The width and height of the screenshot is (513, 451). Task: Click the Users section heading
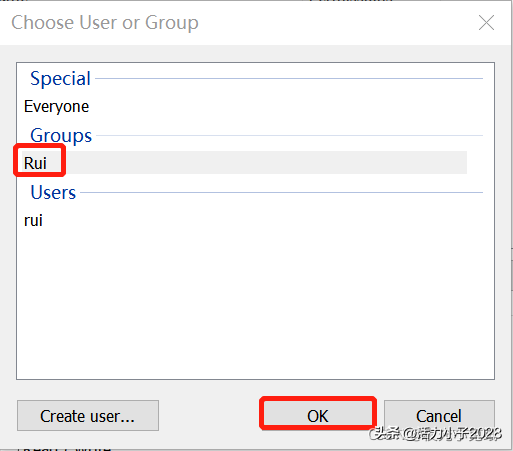(53, 192)
